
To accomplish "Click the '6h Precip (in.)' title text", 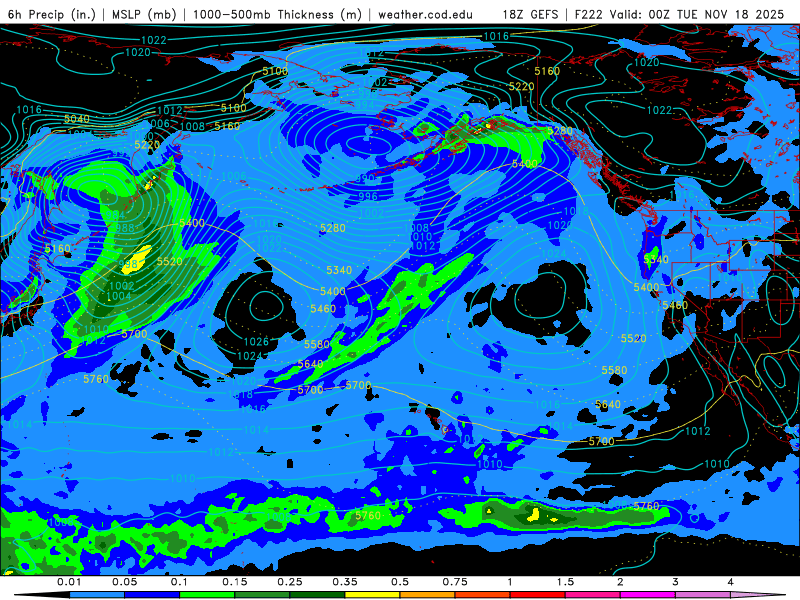I will 52,14.
